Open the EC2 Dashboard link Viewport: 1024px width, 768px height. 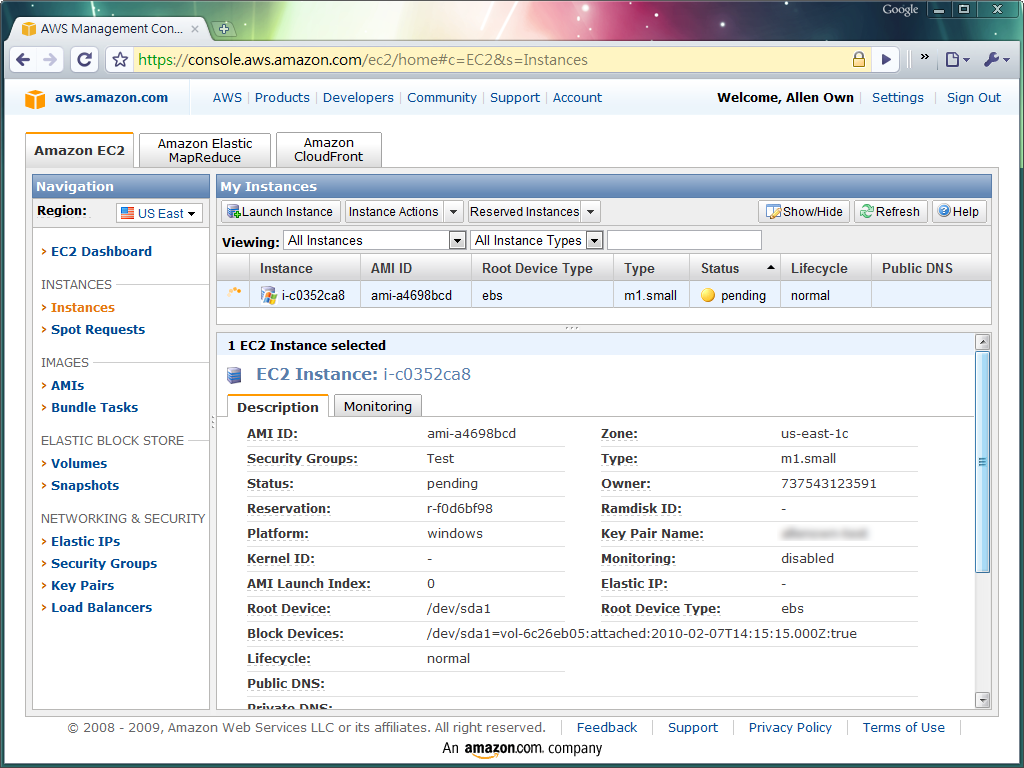[101, 251]
